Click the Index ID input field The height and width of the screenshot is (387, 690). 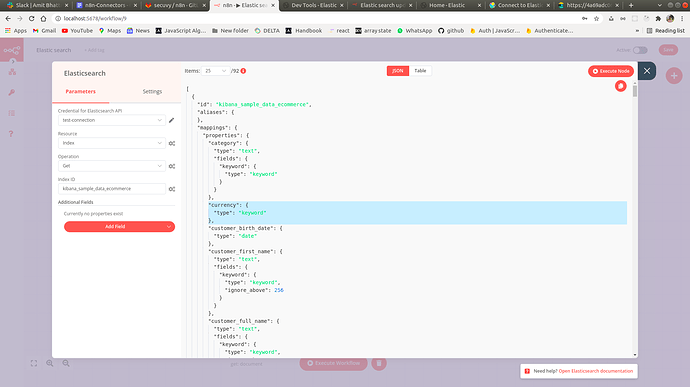pyautogui.click(x=112, y=189)
